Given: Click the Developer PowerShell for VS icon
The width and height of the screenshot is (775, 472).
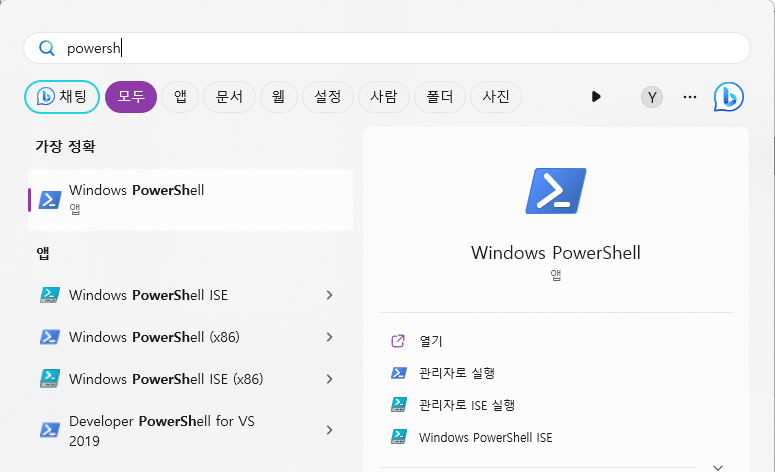Looking at the screenshot, I should 50,430.
